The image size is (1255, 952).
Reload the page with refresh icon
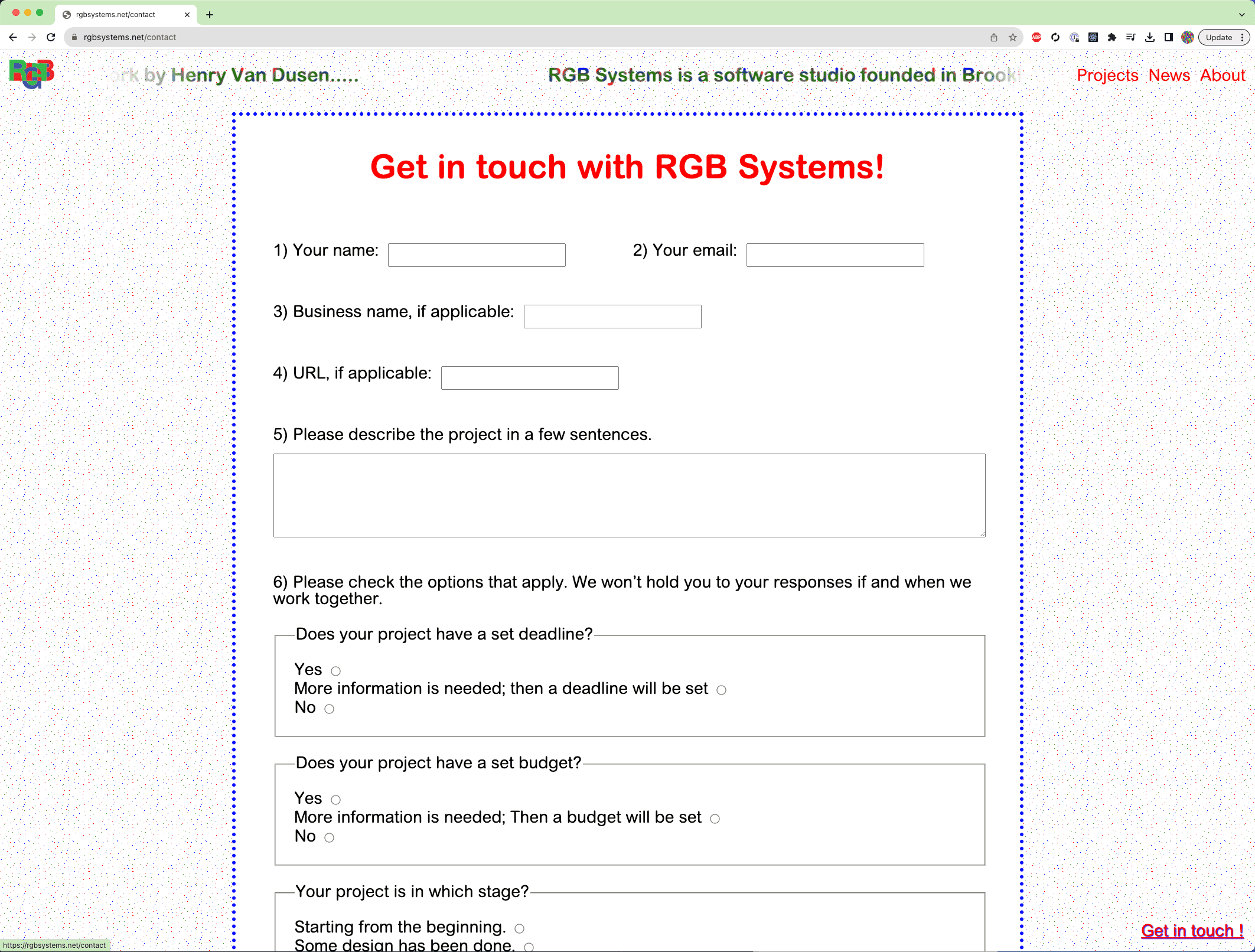[x=51, y=37]
